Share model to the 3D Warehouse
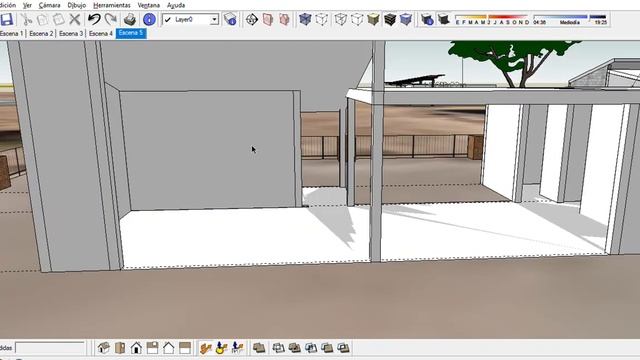This screenshot has height=360, width=640. (222, 348)
